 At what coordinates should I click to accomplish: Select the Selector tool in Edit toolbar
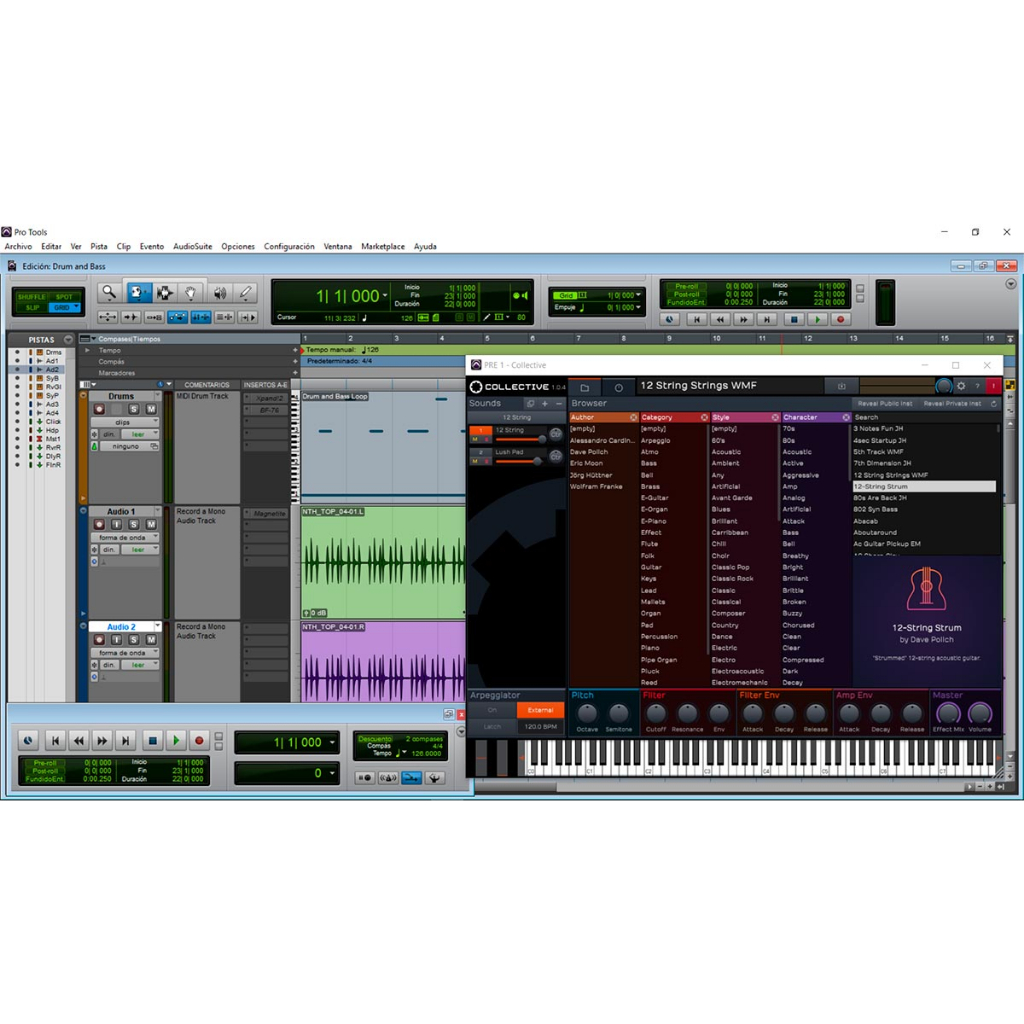165,293
